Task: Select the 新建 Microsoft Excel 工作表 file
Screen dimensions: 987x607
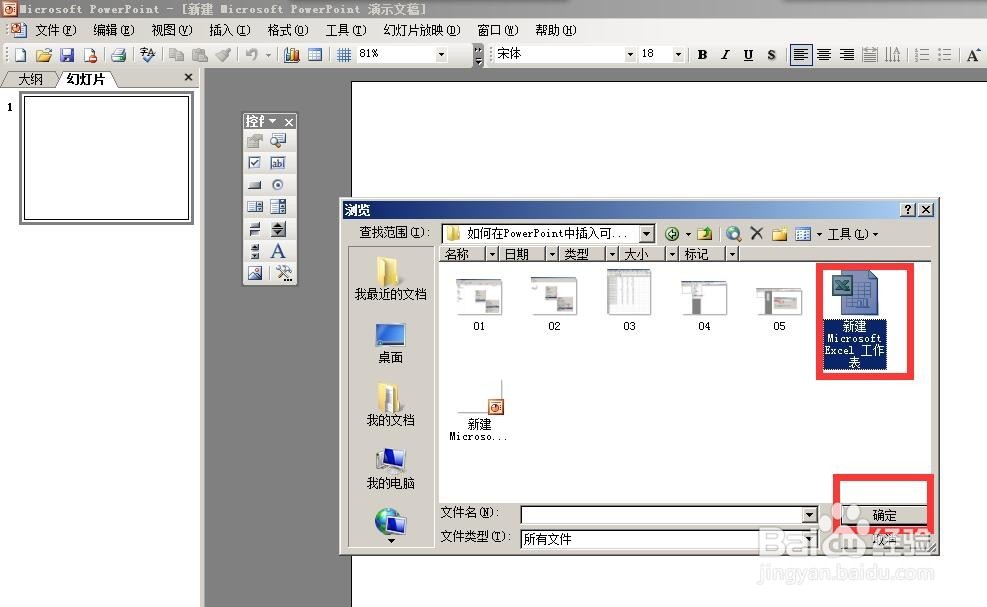Action: (x=855, y=319)
